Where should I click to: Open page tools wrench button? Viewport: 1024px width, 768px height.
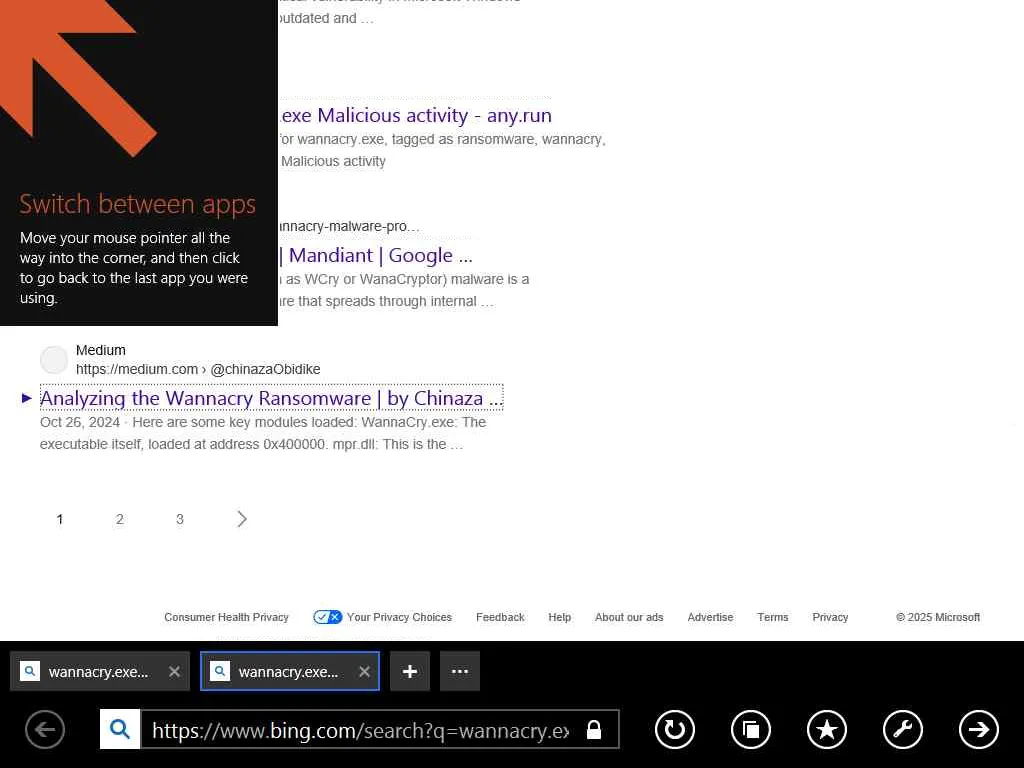click(903, 729)
